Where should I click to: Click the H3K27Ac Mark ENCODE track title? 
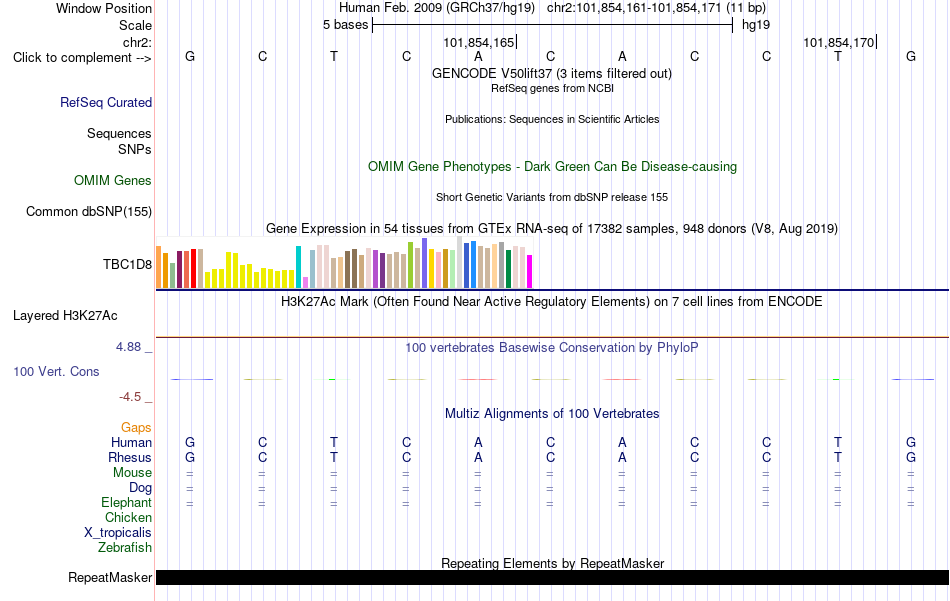pyautogui.click(x=552, y=302)
